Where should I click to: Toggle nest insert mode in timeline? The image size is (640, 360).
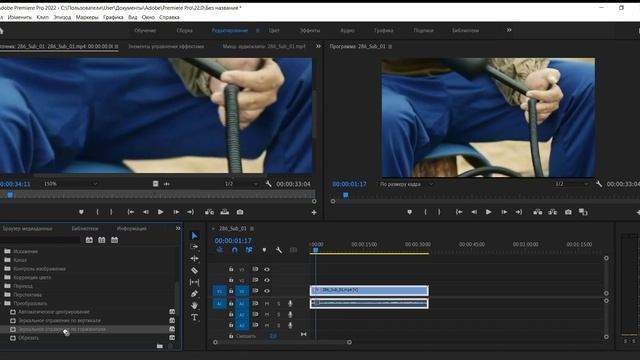220,250
